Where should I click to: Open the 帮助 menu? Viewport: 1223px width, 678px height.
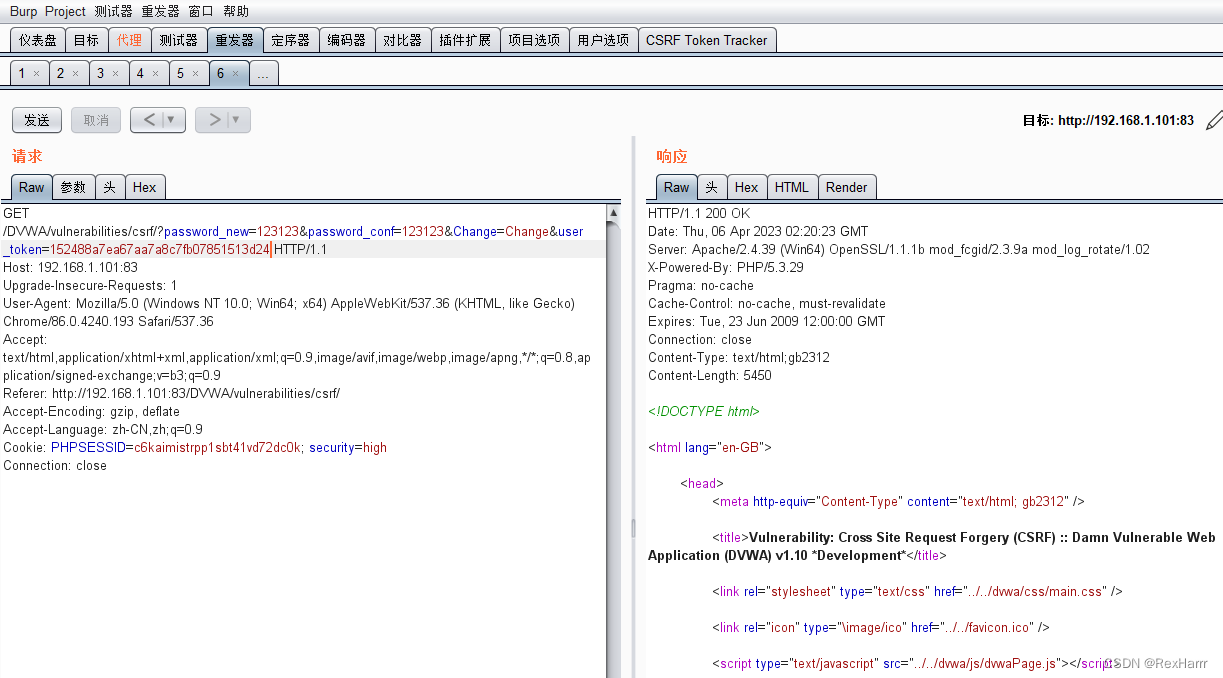click(x=236, y=11)
